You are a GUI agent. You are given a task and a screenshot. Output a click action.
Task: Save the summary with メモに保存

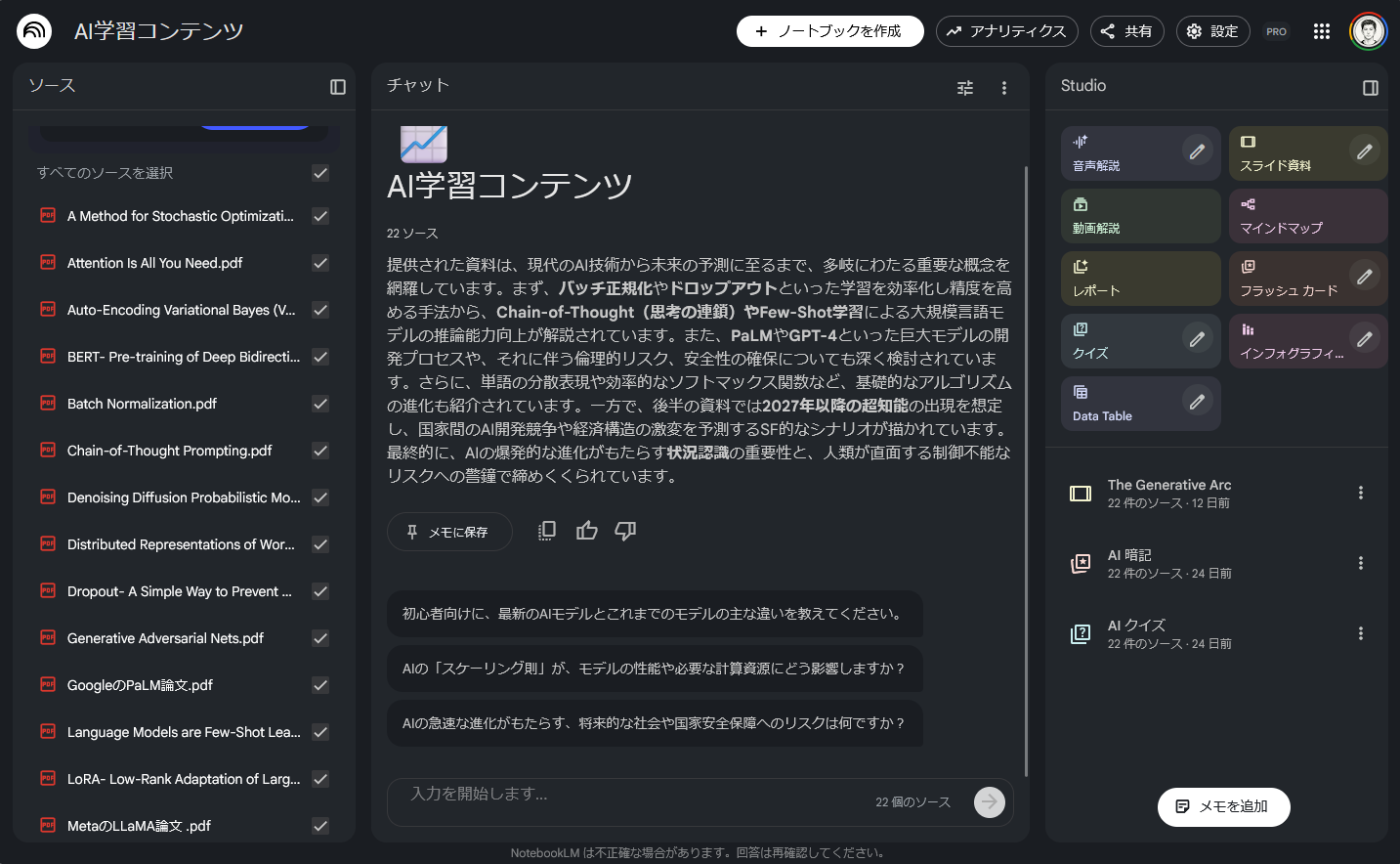[449, 530]
